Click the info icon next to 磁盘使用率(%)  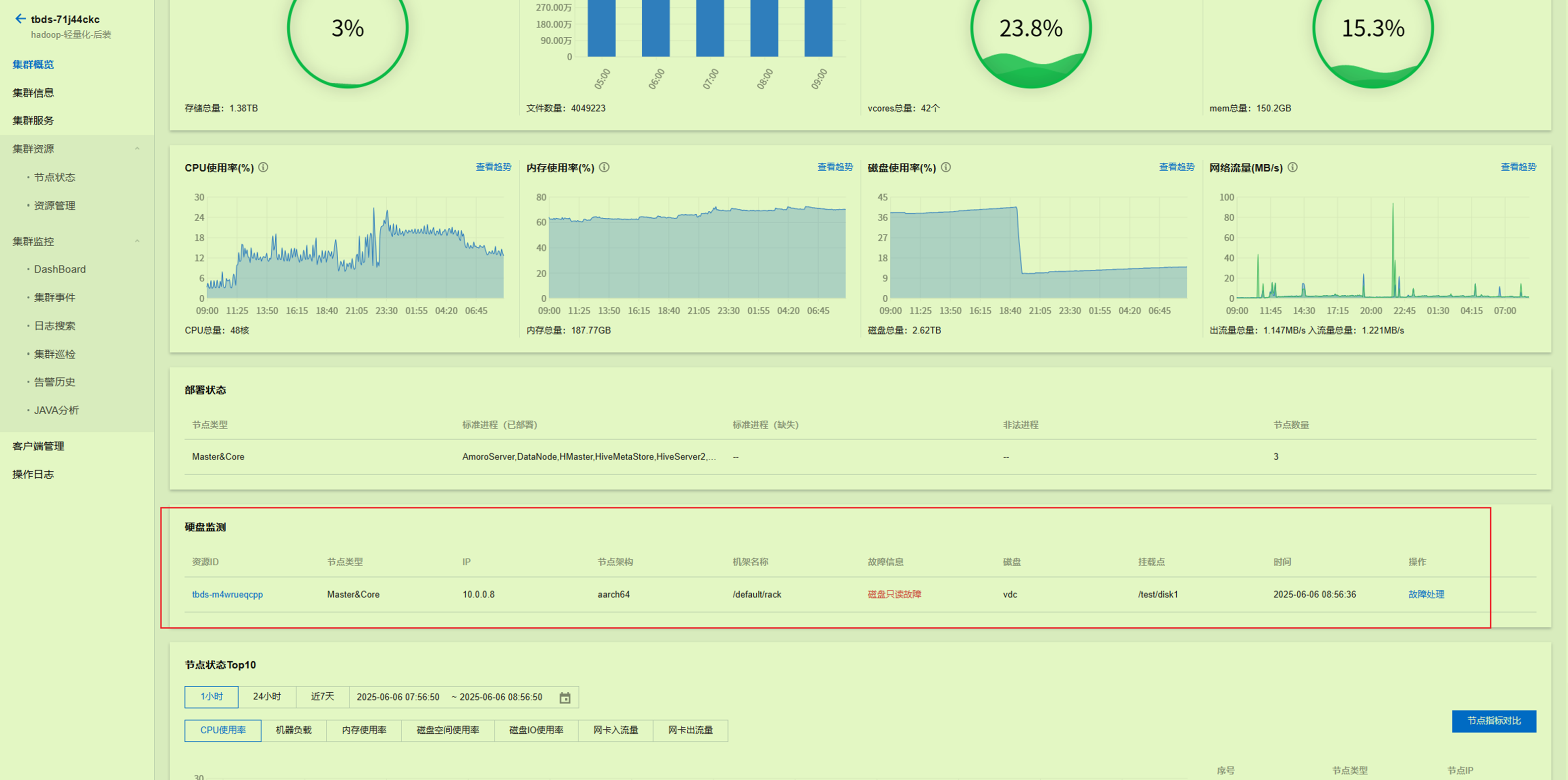tap(945, 167)
